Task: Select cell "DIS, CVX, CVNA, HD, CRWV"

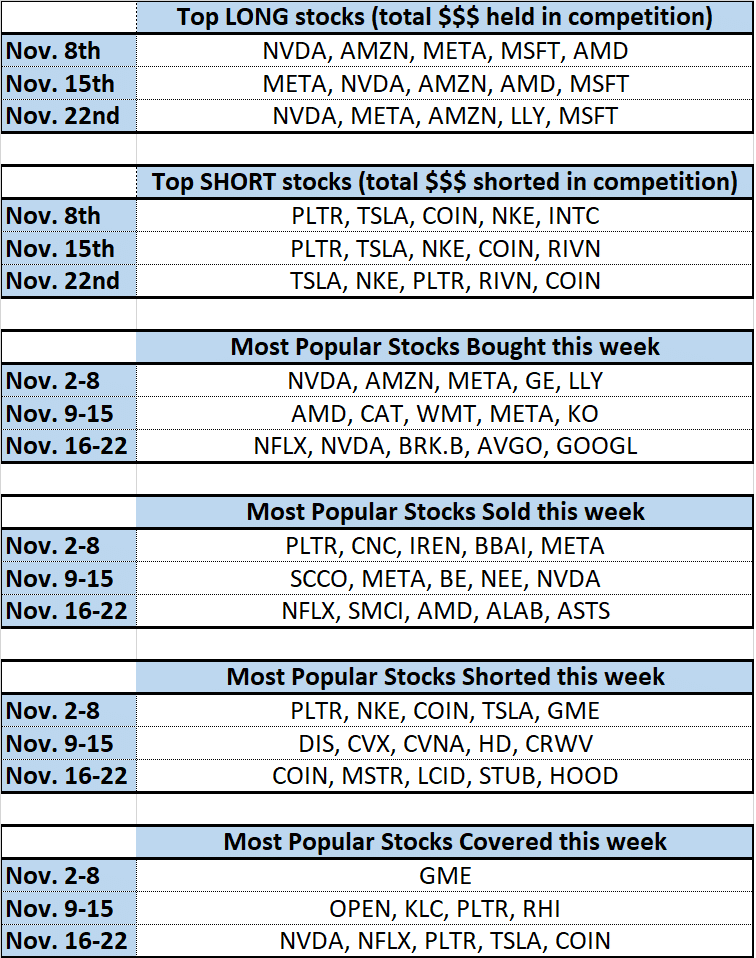Action: pos(444,743)
